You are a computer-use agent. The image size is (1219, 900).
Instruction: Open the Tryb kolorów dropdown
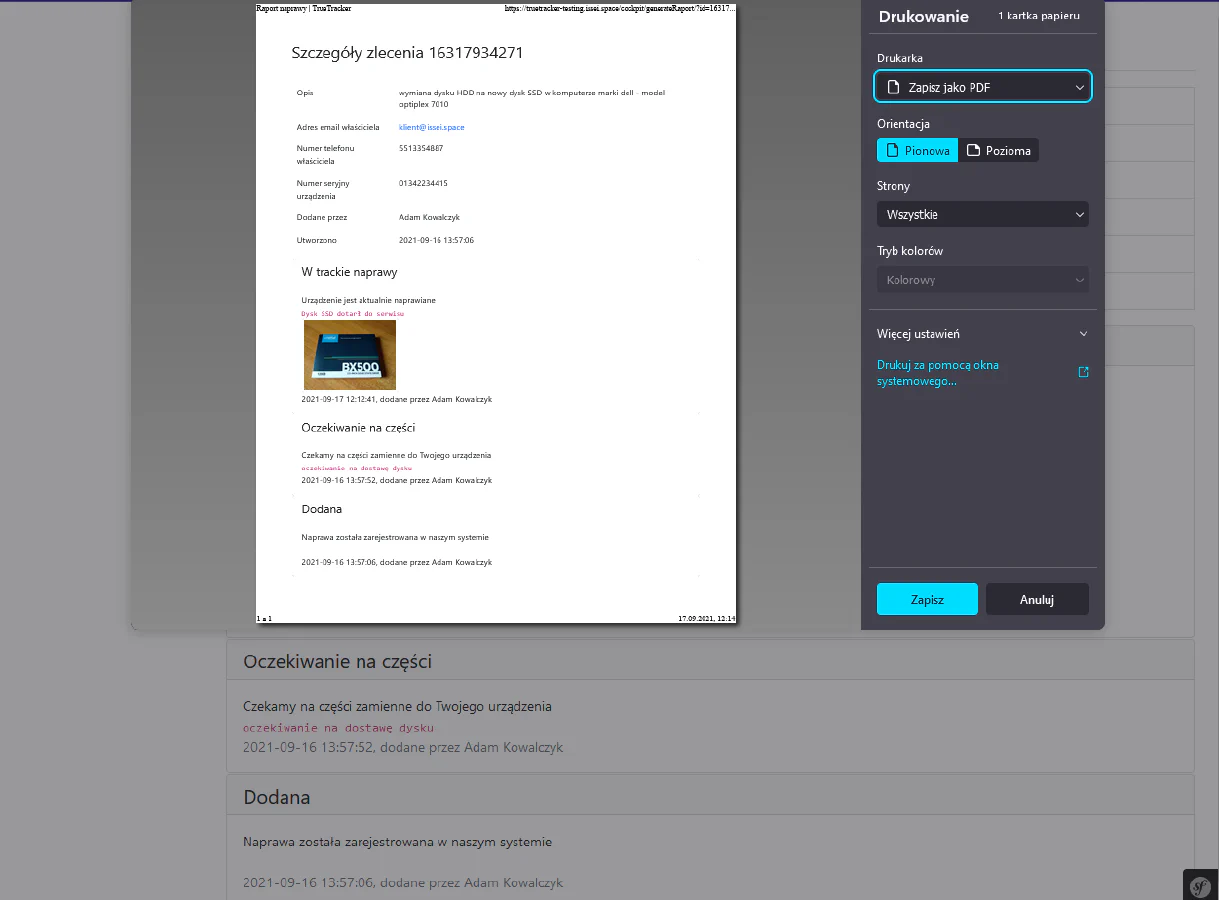point(982,279)
